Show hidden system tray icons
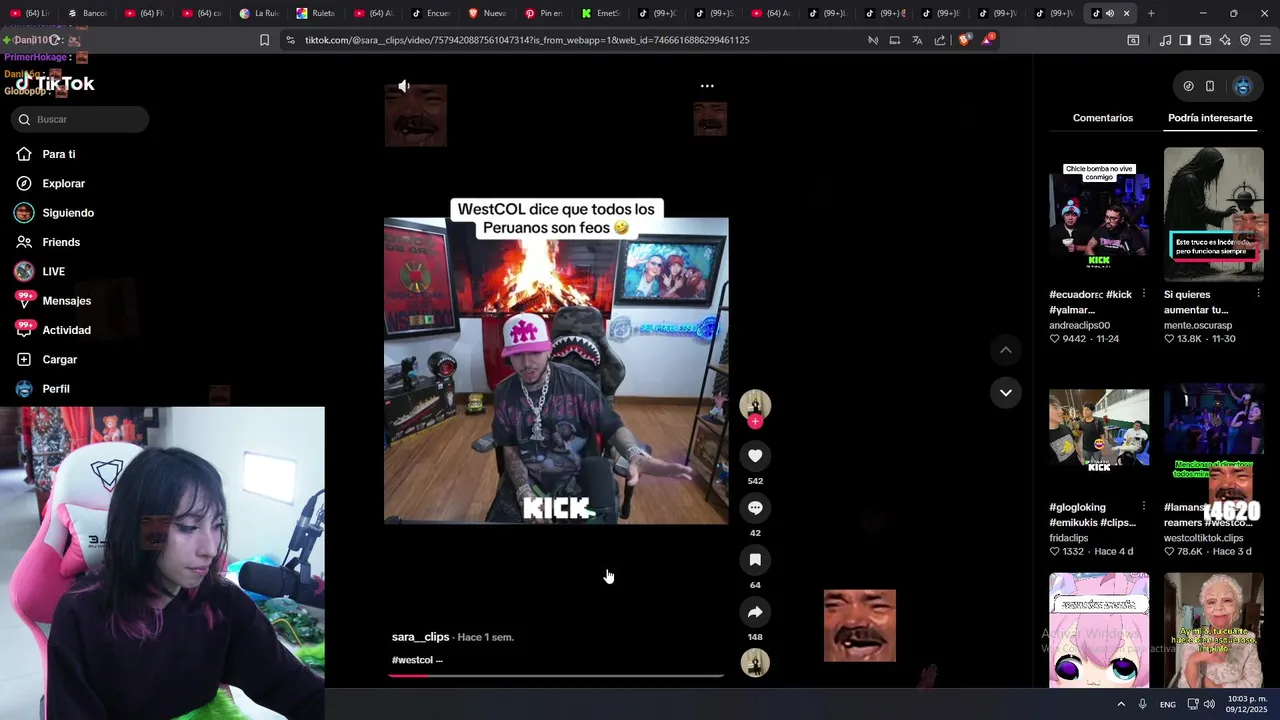 [1121, 704]
